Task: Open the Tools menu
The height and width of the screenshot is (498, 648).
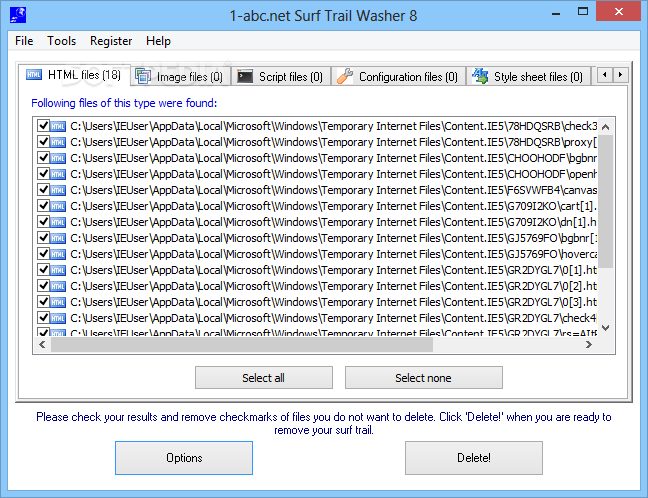Action: 61,41
